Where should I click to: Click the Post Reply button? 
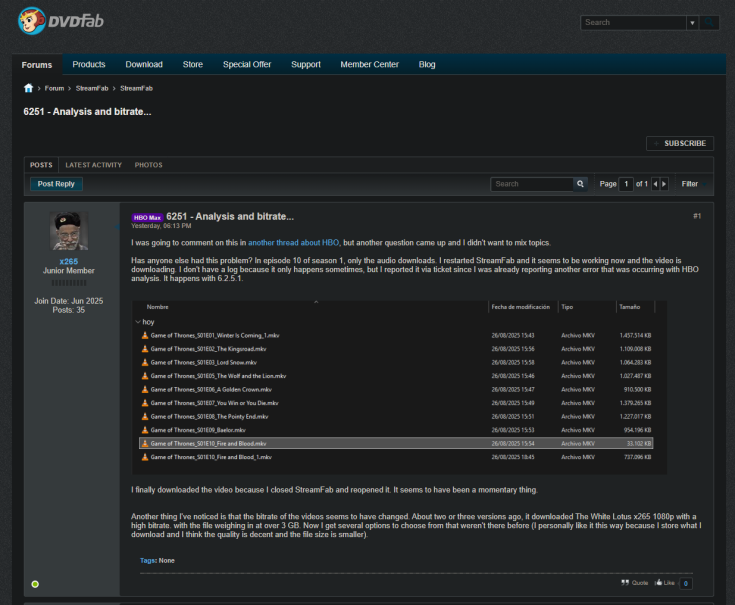pos(57,184)
